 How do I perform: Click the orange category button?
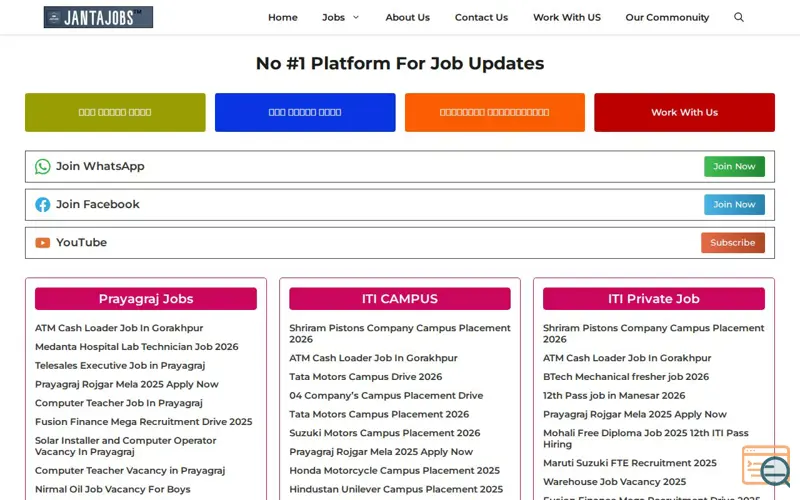(495, 112)
